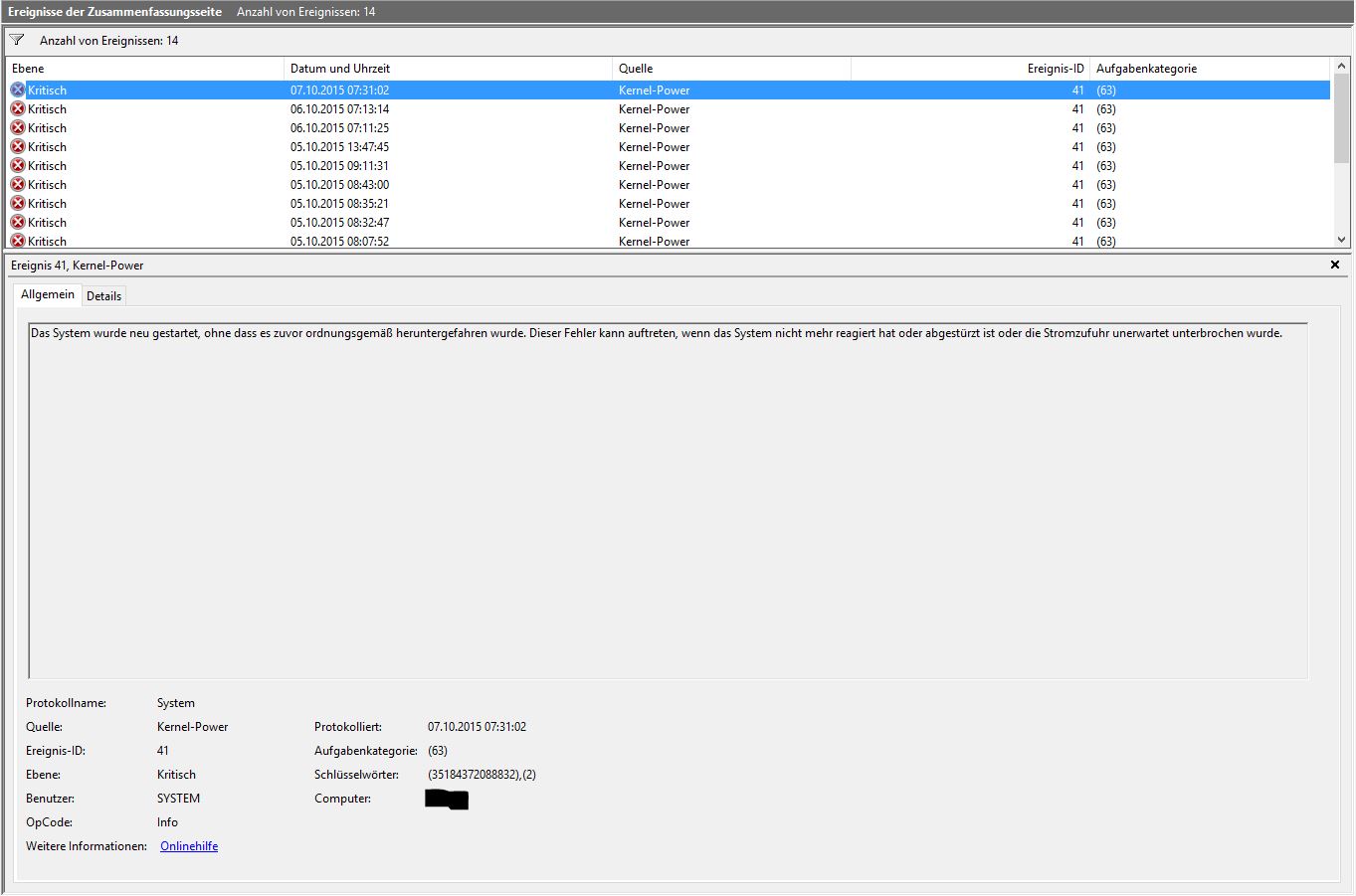Sort by Quelle column header
Image resolution: width=1356 pixels, height=896 pixels.
pyautogui.click(x=731, y=69)
